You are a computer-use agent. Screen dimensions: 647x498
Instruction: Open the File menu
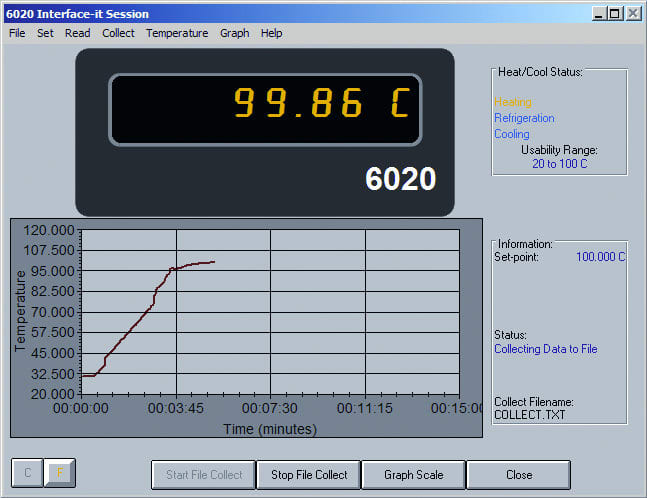click(x=17, y=33)
